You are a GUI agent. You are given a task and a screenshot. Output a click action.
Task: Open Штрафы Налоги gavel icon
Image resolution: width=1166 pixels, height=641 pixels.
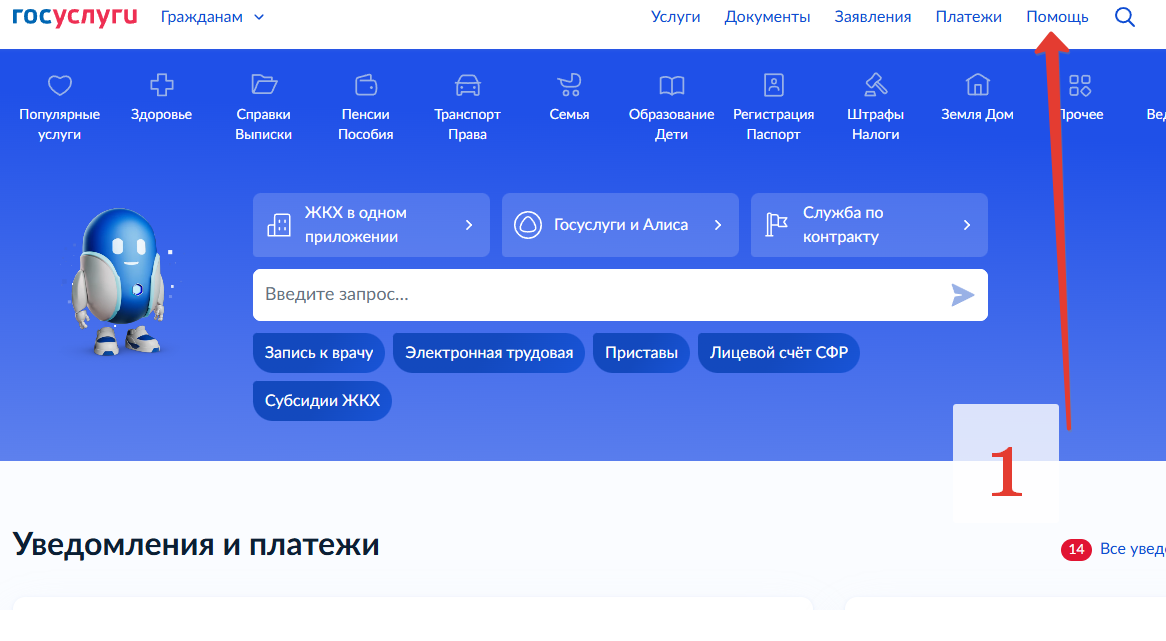click(x=875, y=85)
